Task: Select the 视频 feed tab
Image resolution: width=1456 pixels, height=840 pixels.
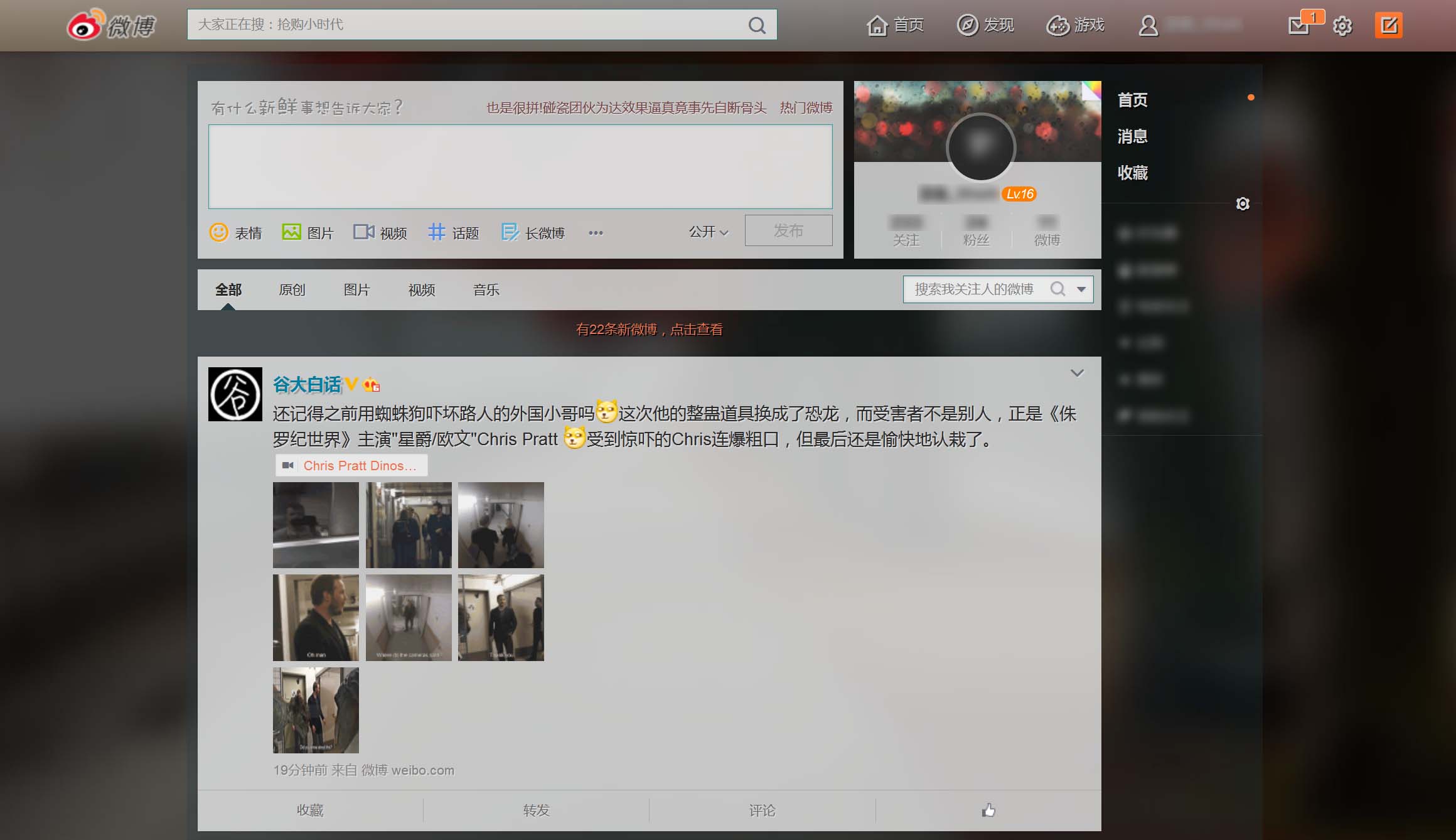Action: [x=422, y=290]
